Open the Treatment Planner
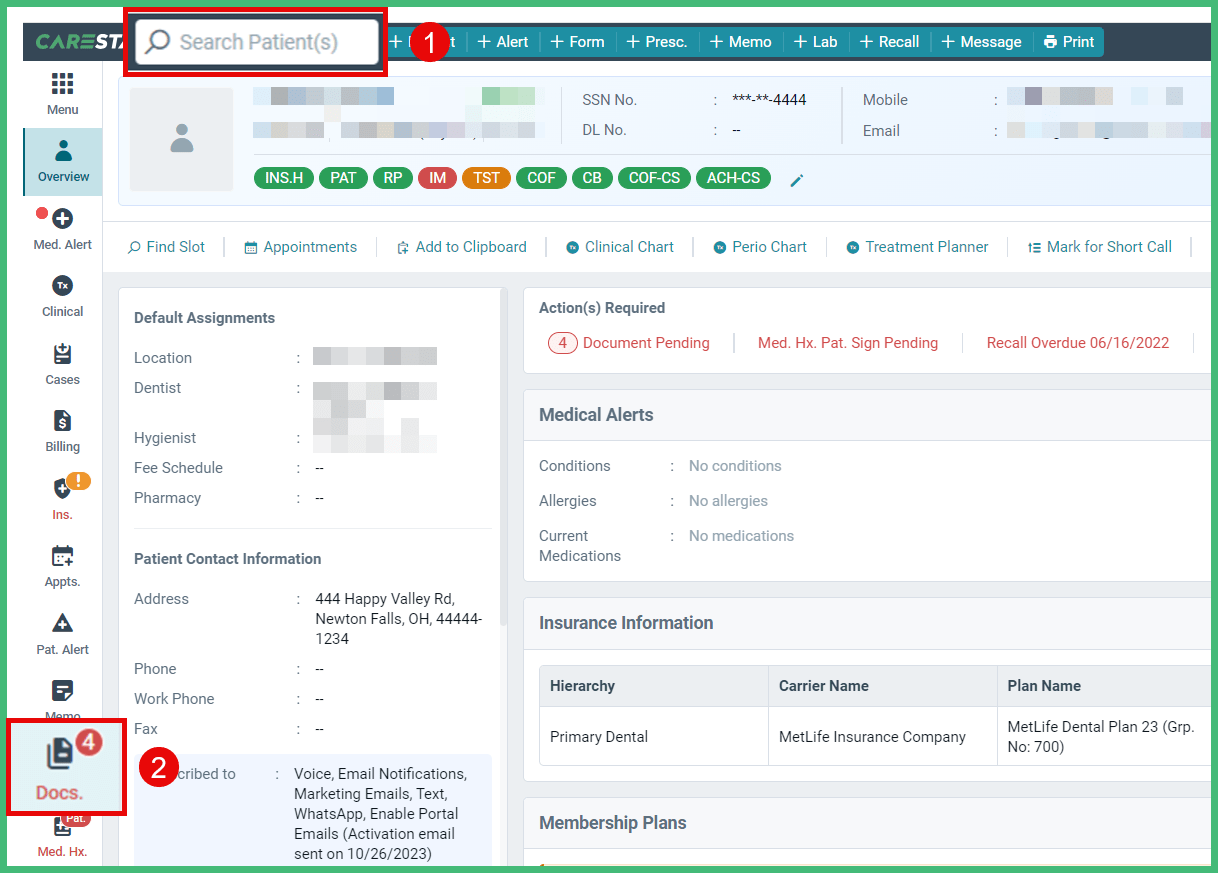Viewport: 1218px width, 873px height. click(x=916, y=246)
